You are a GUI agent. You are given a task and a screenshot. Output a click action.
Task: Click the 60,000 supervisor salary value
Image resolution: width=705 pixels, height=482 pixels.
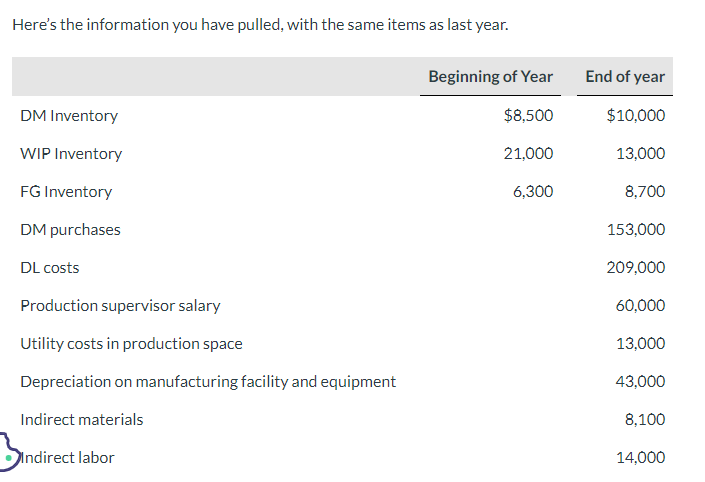coord(640,306)
